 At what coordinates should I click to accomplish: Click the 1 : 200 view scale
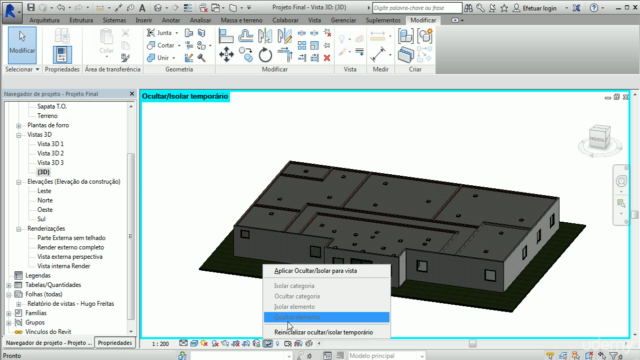(160, 344)
